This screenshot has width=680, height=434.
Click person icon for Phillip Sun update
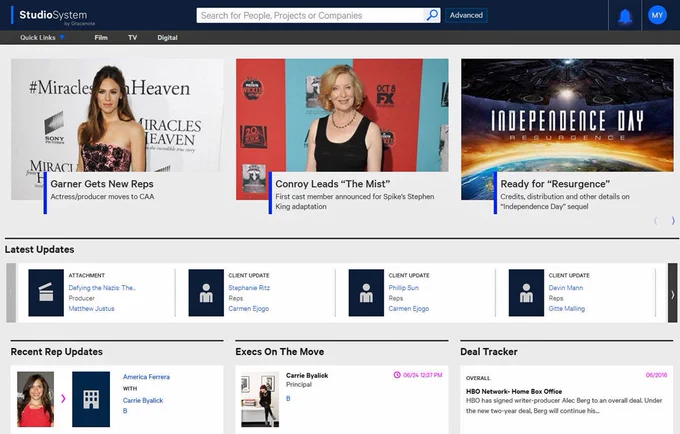pyautogui.click(x=366, y=293)
